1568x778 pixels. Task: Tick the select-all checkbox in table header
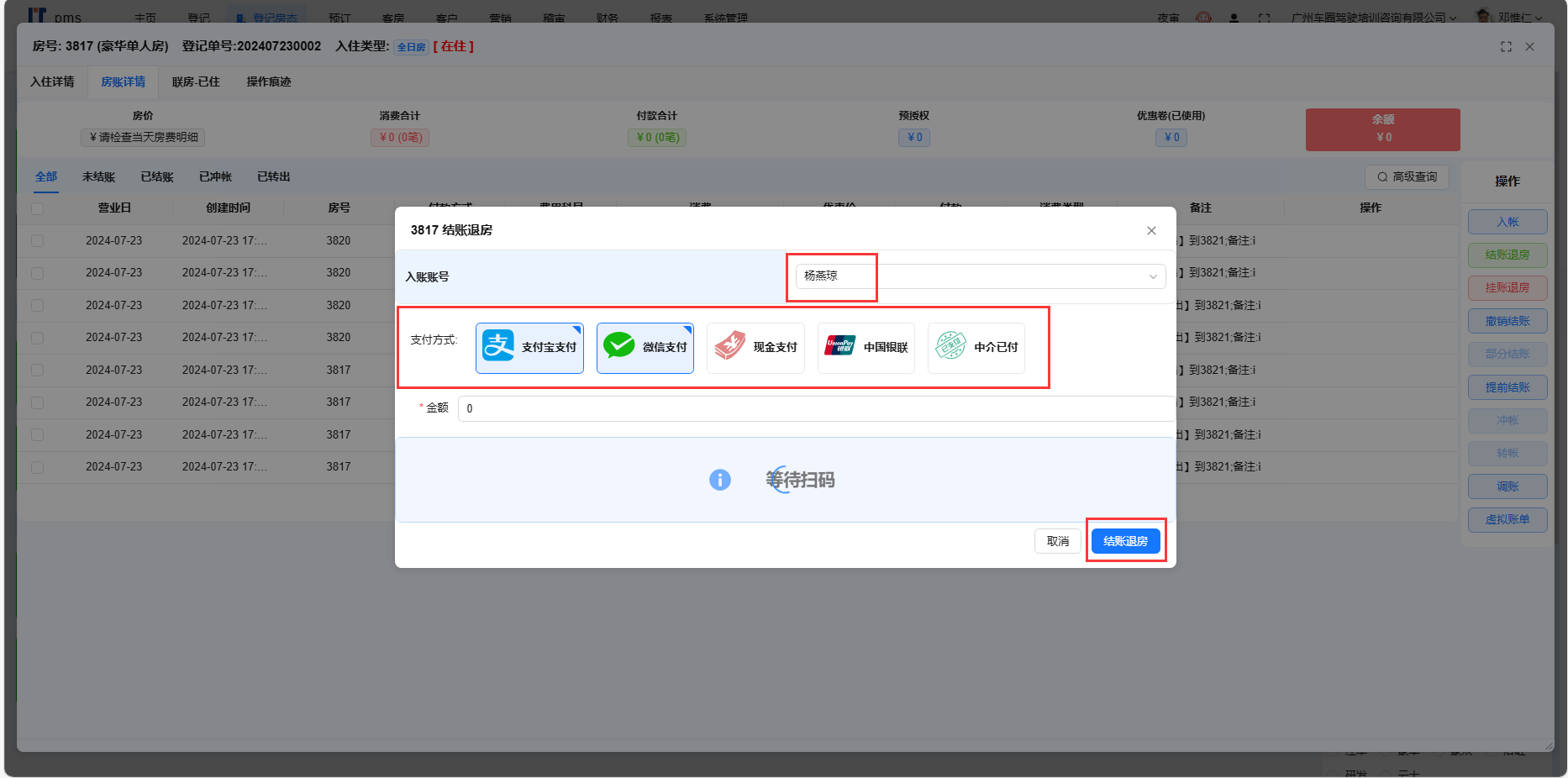coord(38,208)
